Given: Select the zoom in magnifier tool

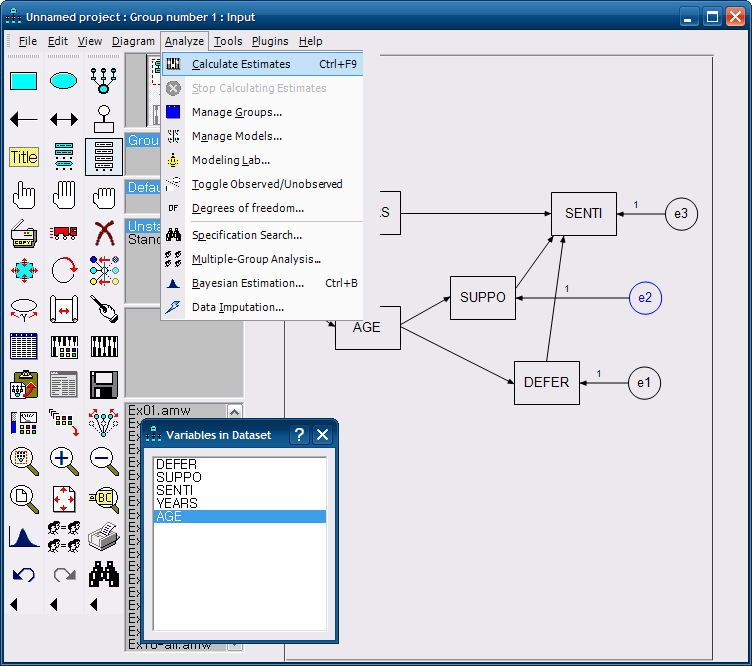Looking at the screenshot, I should (63, 461).
